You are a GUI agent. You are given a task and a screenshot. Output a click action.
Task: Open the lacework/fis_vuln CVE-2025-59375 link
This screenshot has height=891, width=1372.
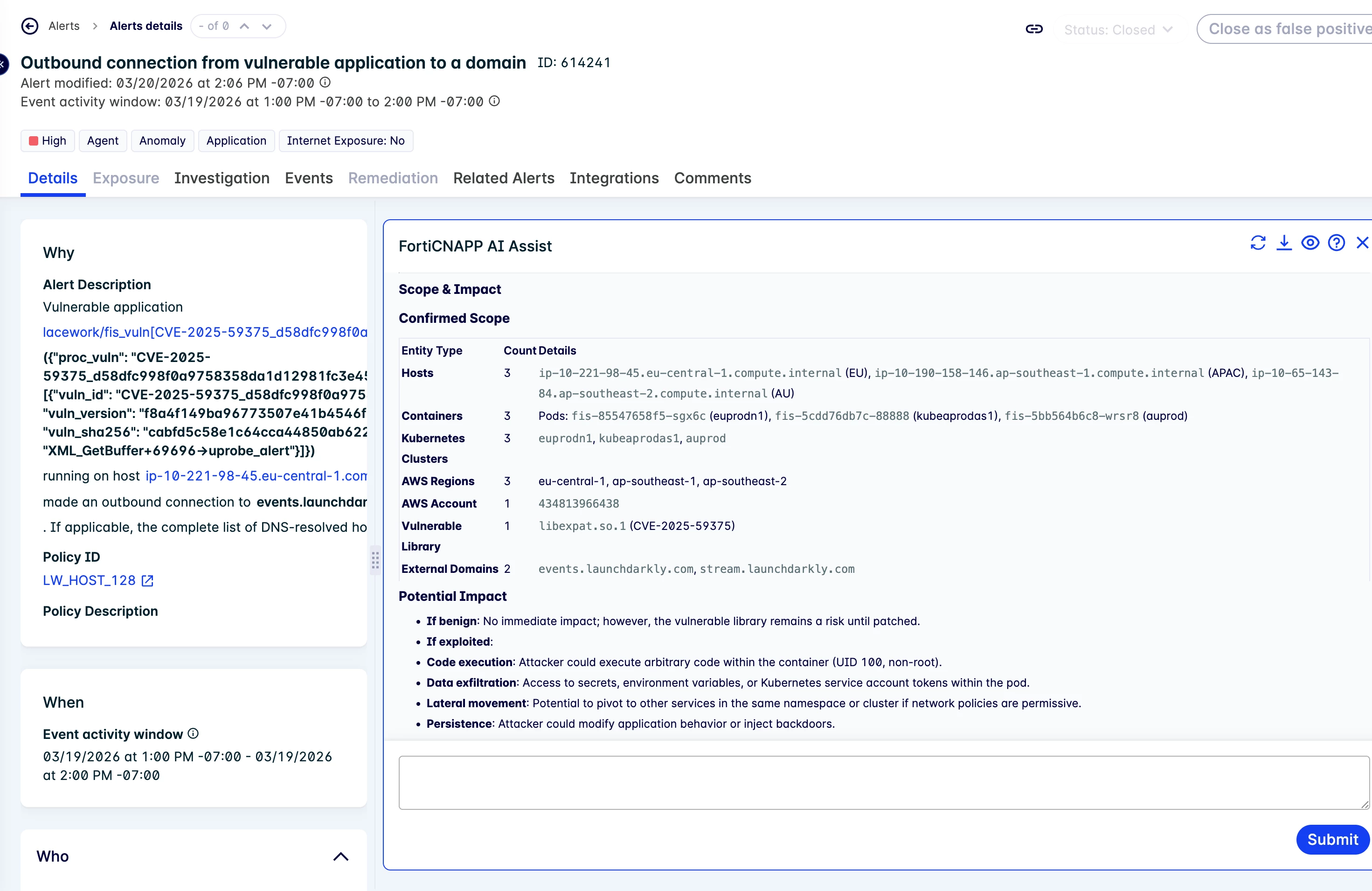click(x=205, y=332)
